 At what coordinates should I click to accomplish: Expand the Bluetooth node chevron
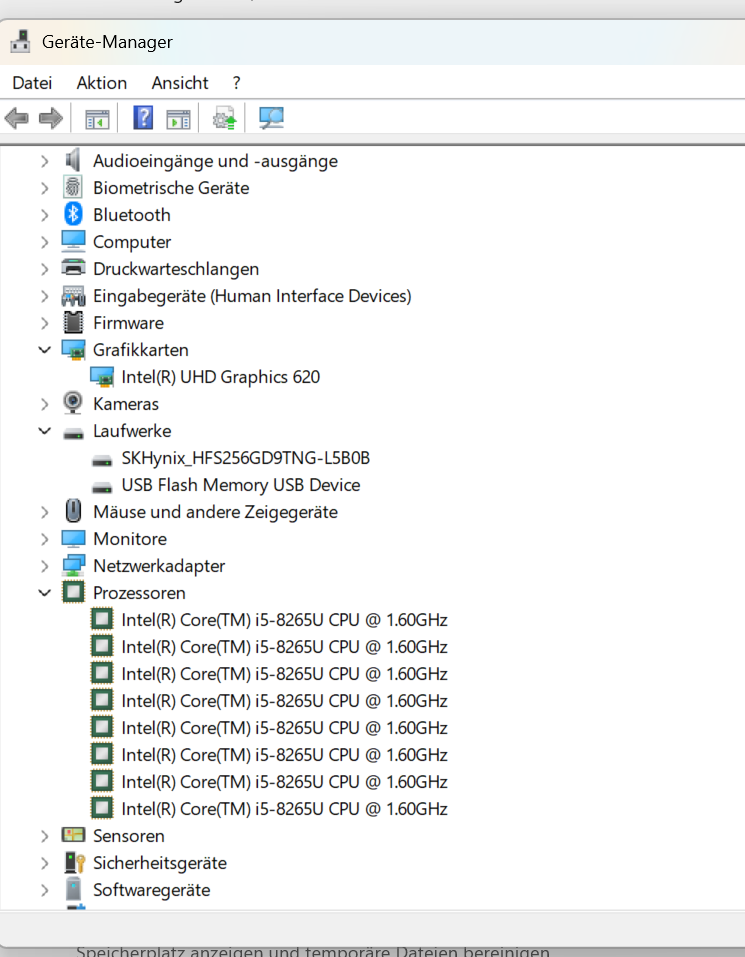tap(44, 215)
